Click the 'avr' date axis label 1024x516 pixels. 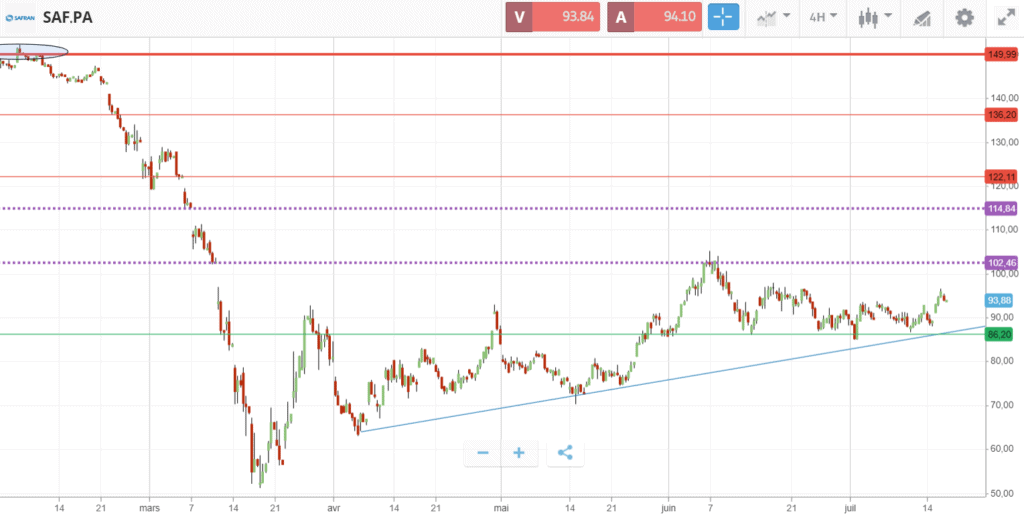[x=334, y=506]
